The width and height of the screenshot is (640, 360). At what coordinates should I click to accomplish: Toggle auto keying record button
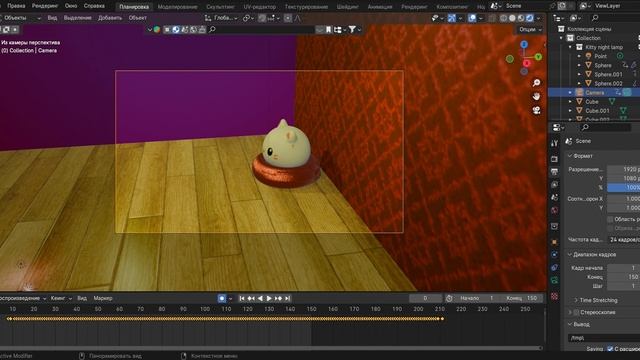pyautogui.click(x=222, y=298)
